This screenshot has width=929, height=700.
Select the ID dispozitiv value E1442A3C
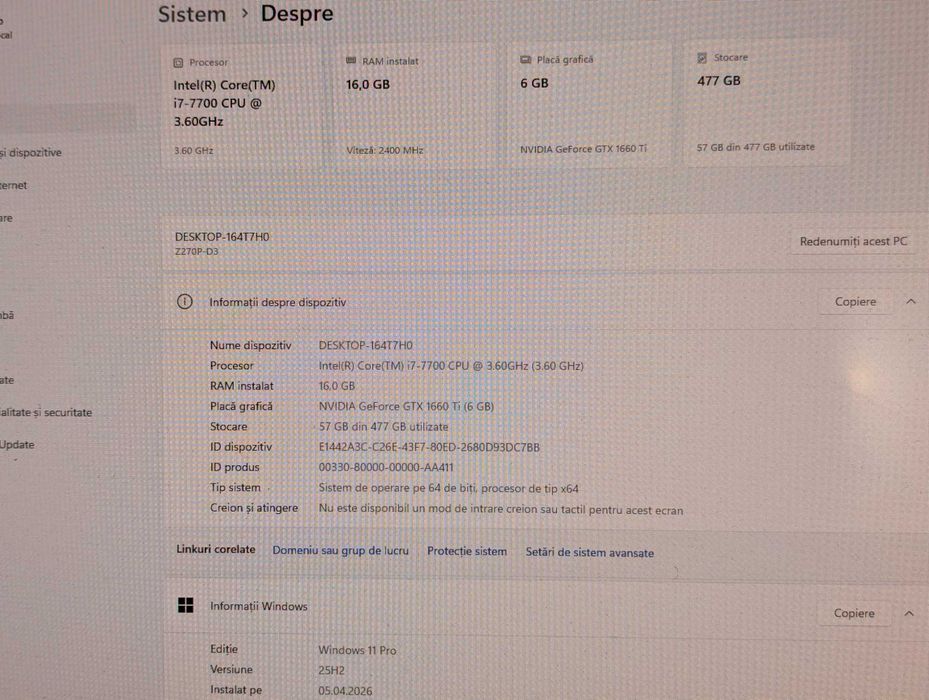tap(429, 447)
